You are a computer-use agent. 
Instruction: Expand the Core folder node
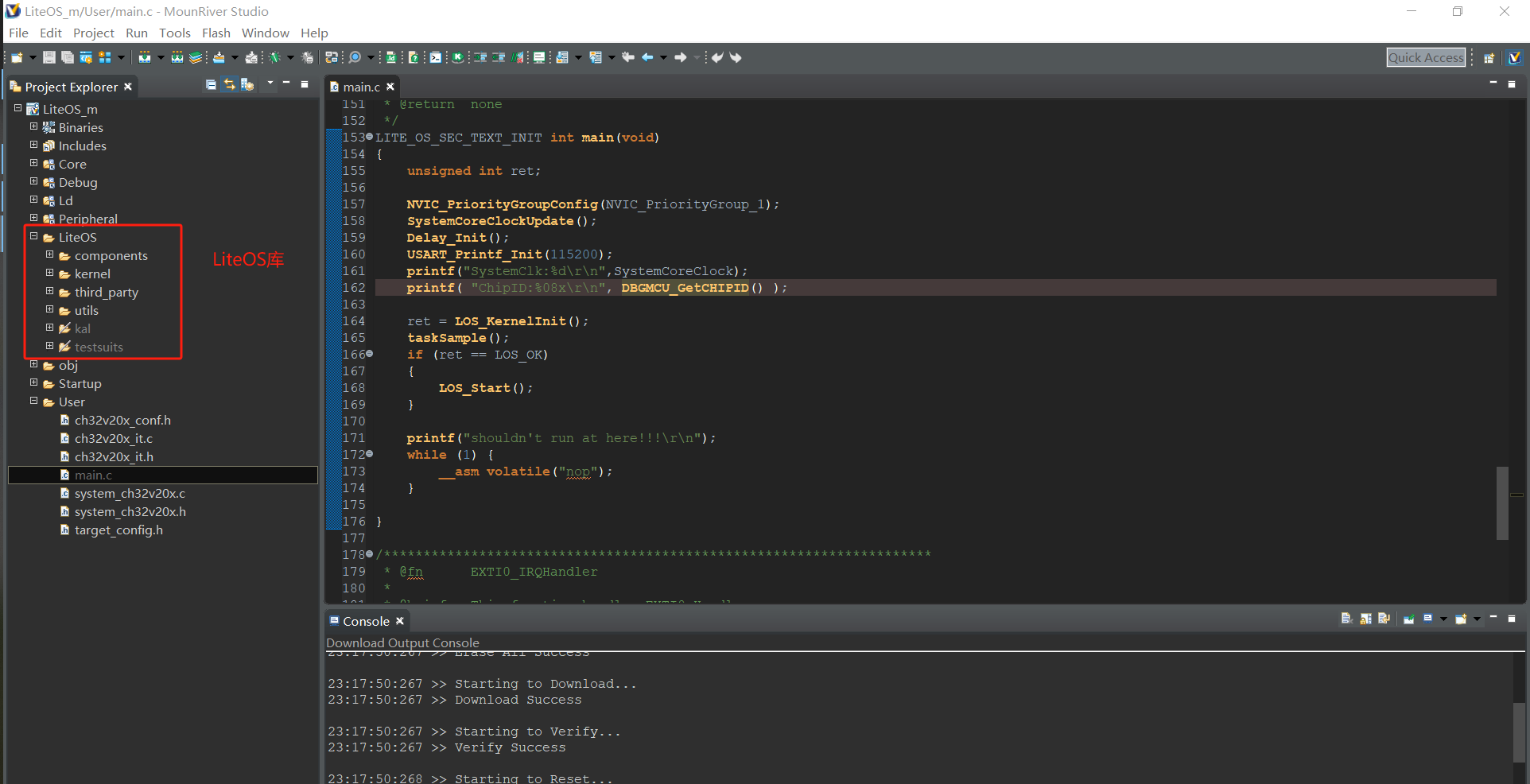click(x=33, y=163)
